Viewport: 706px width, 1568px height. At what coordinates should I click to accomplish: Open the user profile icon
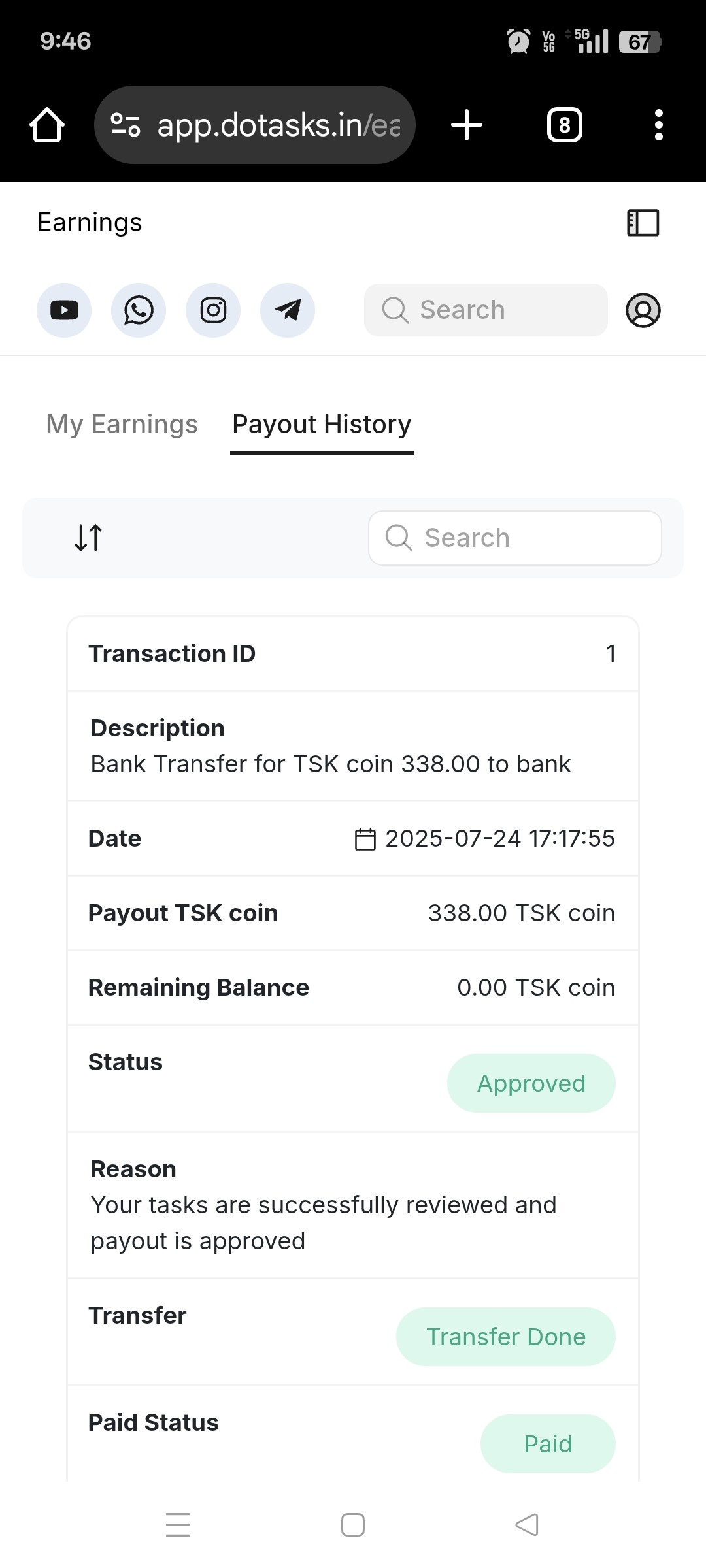point(643,310)
